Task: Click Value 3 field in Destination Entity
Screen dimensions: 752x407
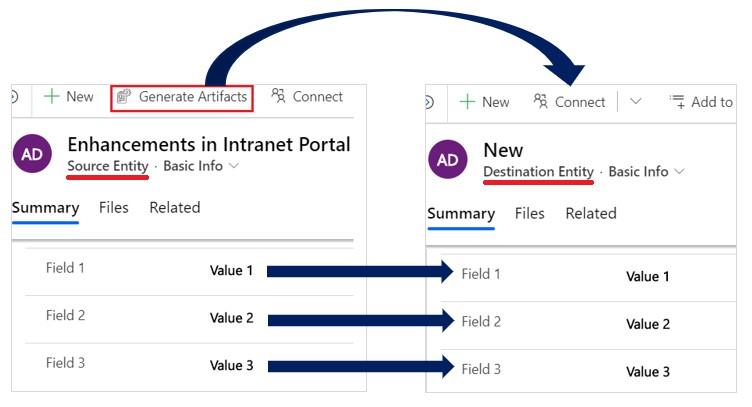Action: tap(647, 372)
